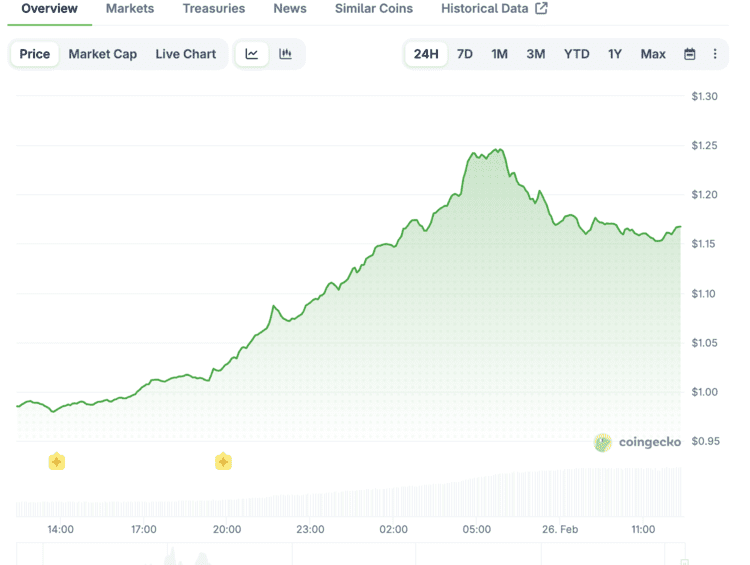Open the Similar Coins tab
The height and width of the screenshot is (565, 750).
pos(374,9)
